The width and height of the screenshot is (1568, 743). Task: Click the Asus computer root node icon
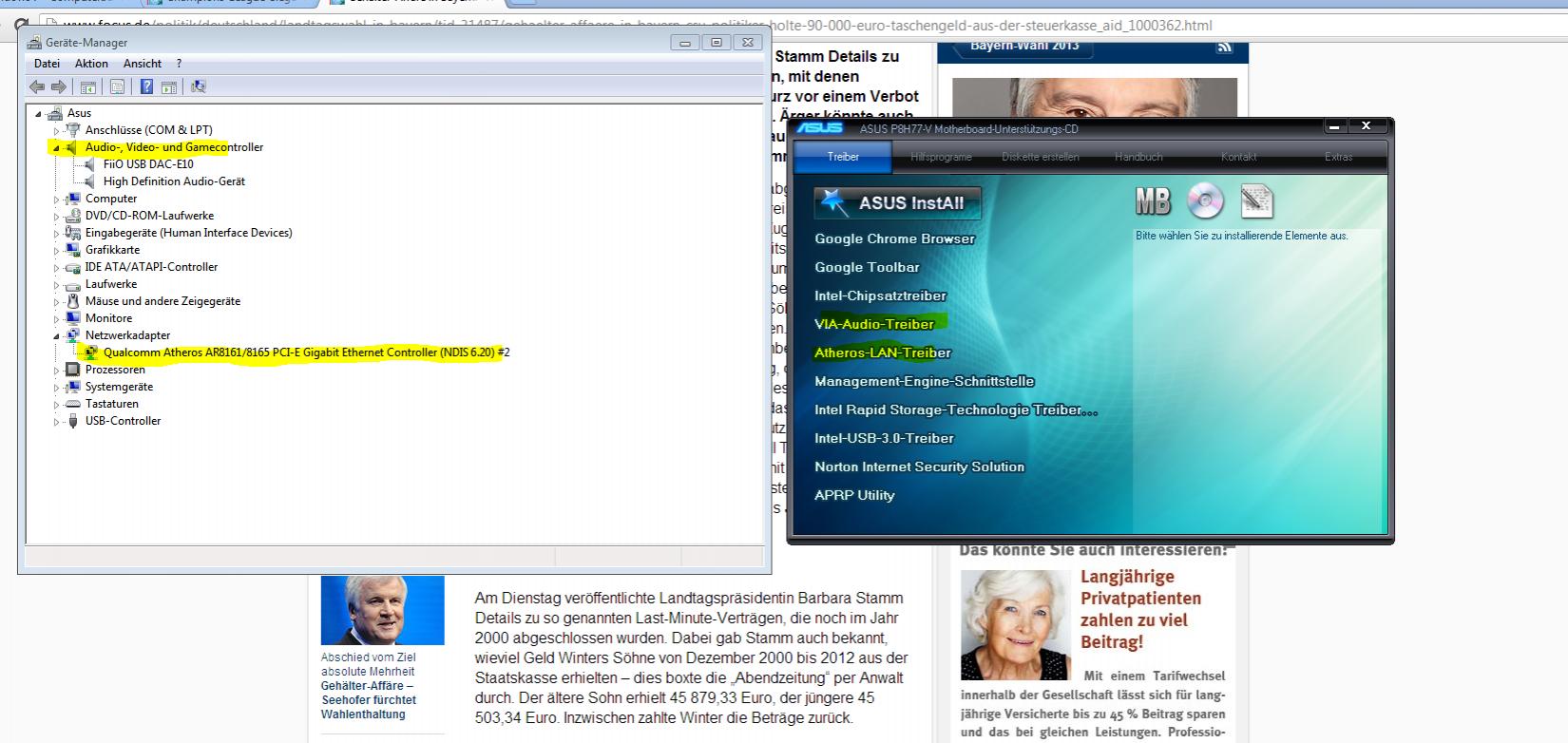(x=55, y=113)
